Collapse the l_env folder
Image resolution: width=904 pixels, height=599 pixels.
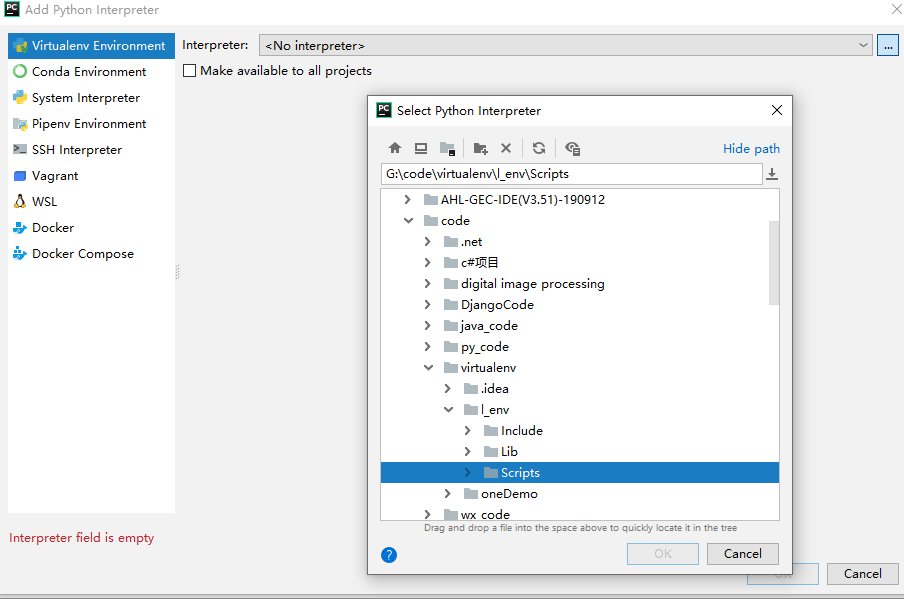[x=449, y=409]
